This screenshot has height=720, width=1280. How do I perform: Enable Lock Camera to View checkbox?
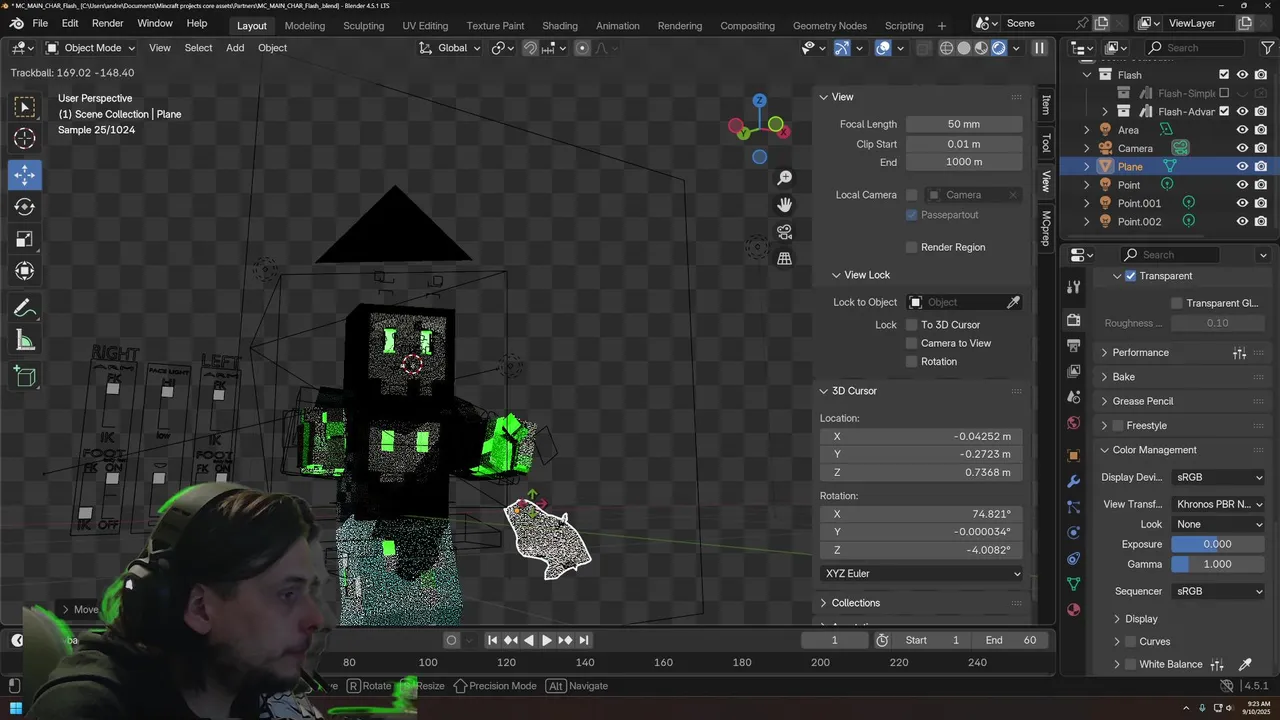click(911, 343)
